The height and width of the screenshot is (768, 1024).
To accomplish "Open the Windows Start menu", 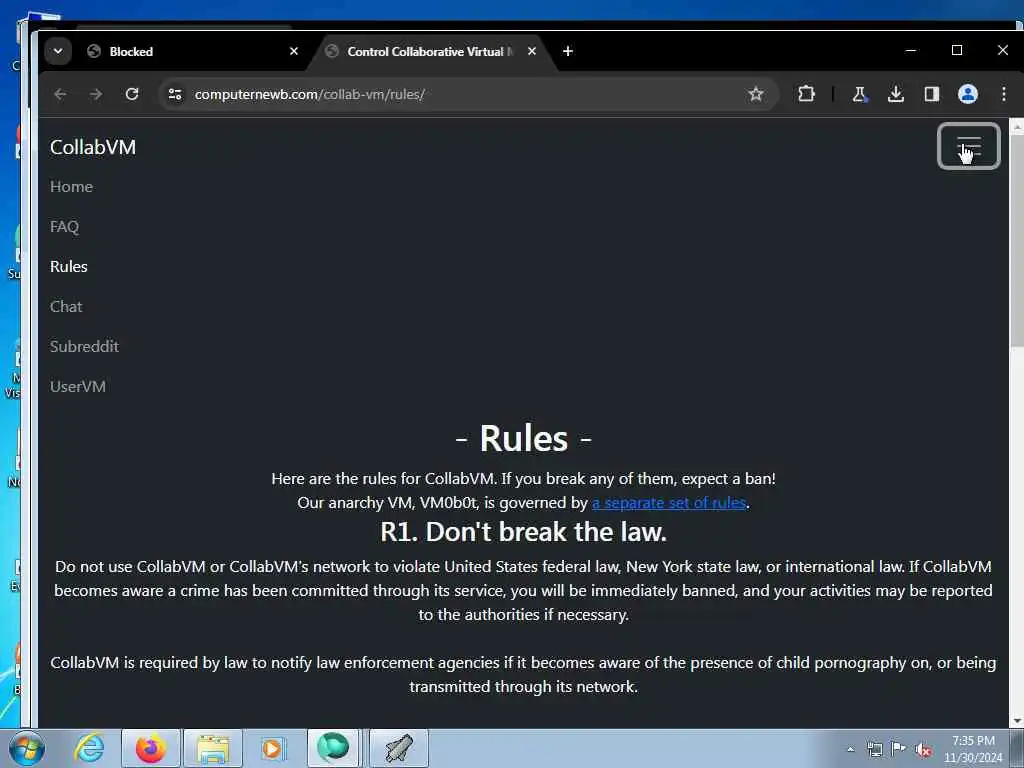I will [x=27, y=748].
